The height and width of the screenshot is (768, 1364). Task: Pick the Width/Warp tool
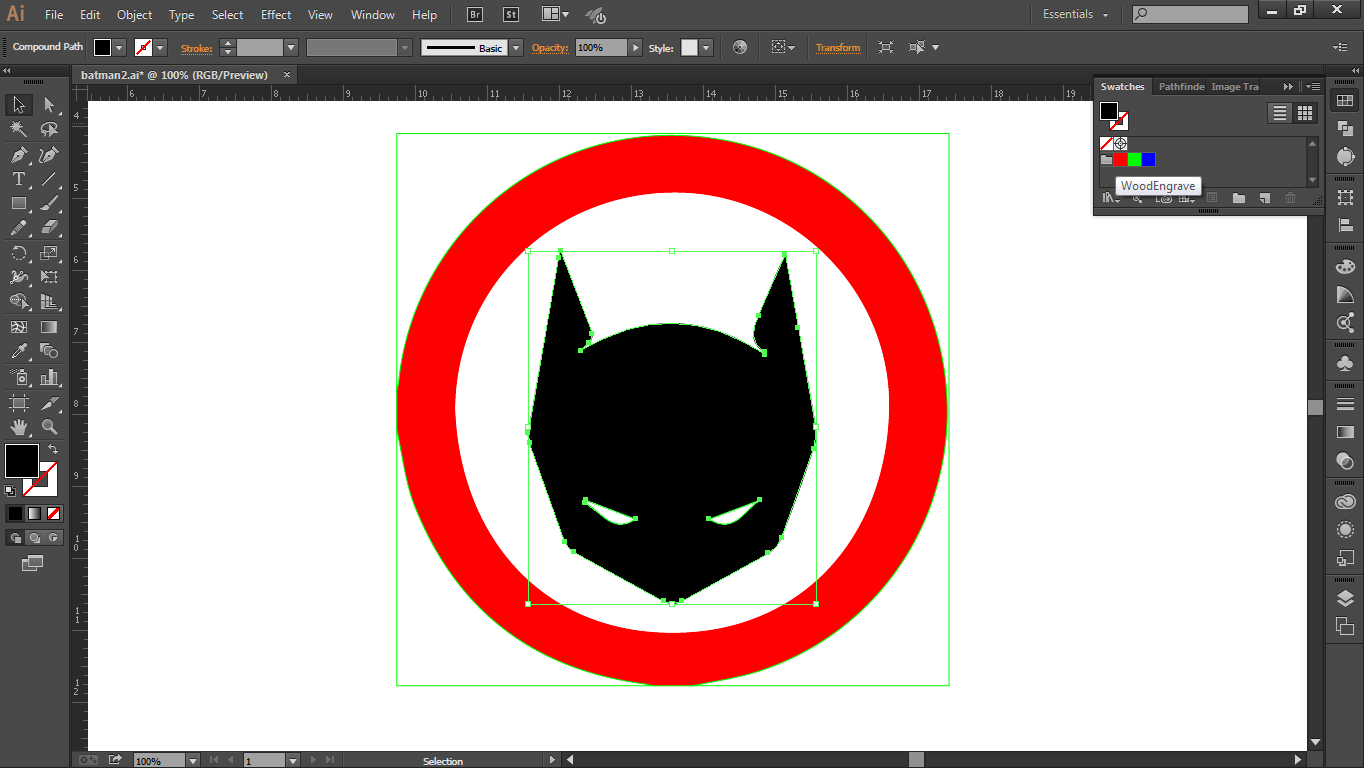[19, 277]
